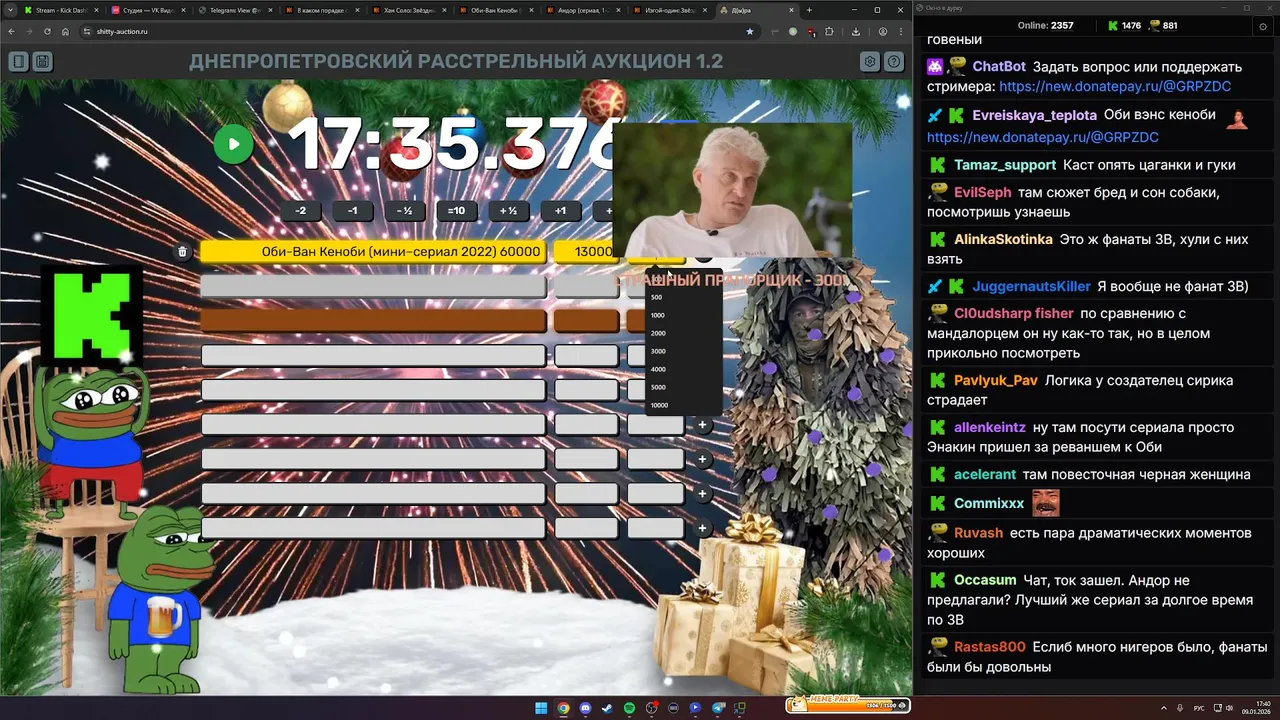This screenshot has height=720, width=1280.
Task: Click the +1 timer button
Action: pyautogui.click(x=560, y=211)
